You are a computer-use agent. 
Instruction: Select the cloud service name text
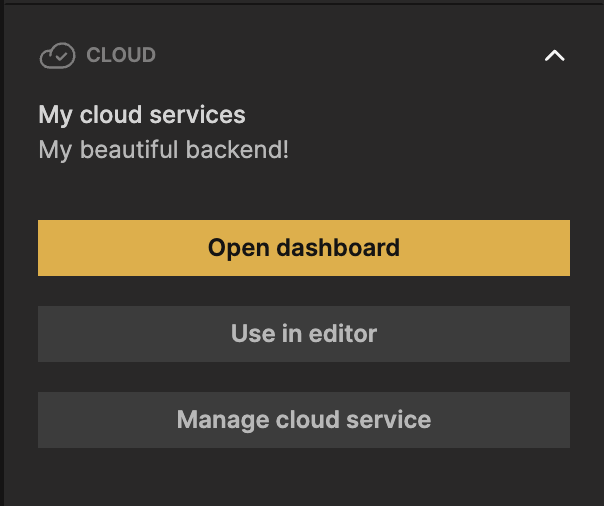(x=142, y=115)
